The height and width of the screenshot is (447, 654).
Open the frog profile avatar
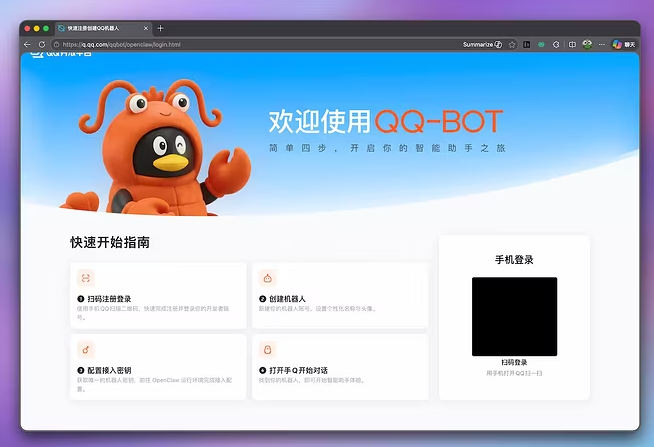click(587, 44)
